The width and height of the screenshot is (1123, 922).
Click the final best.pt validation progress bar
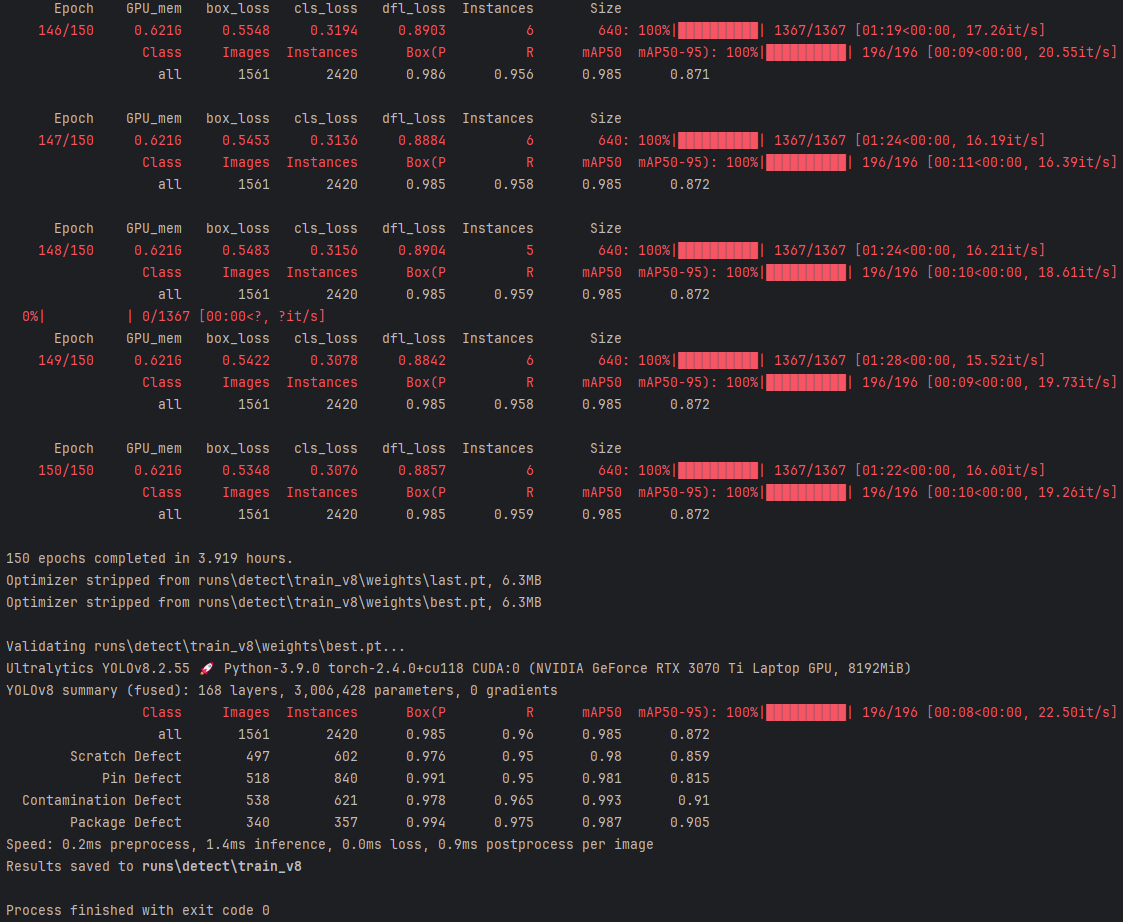click(805, 712)
